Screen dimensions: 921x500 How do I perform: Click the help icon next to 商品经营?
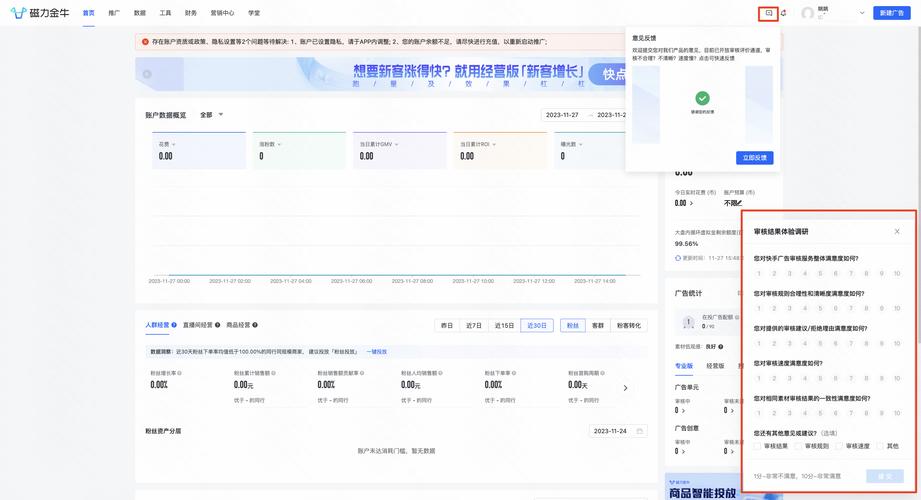tap(255, 325)
